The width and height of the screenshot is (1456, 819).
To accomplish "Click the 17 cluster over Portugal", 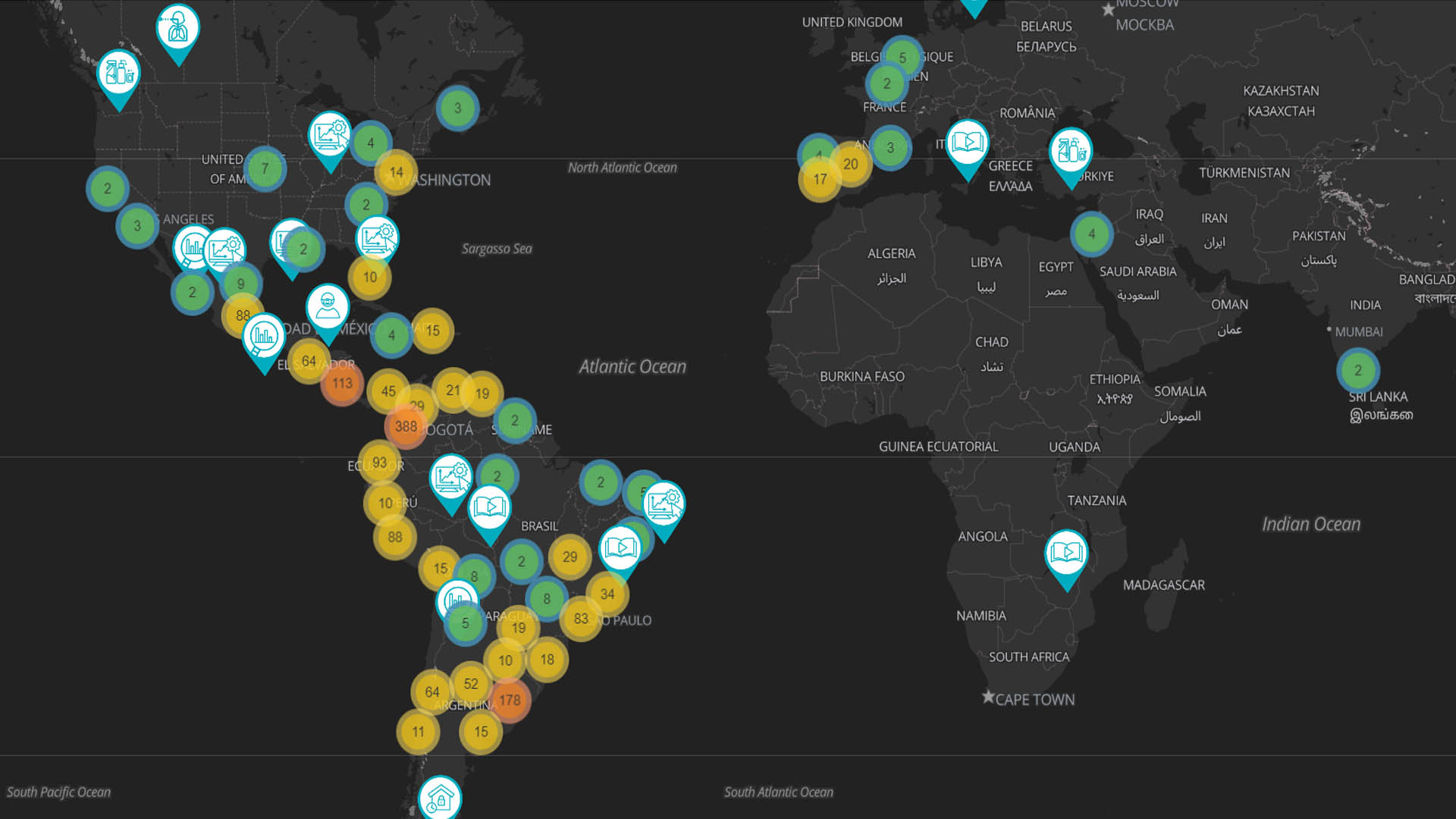I will 820,180.
